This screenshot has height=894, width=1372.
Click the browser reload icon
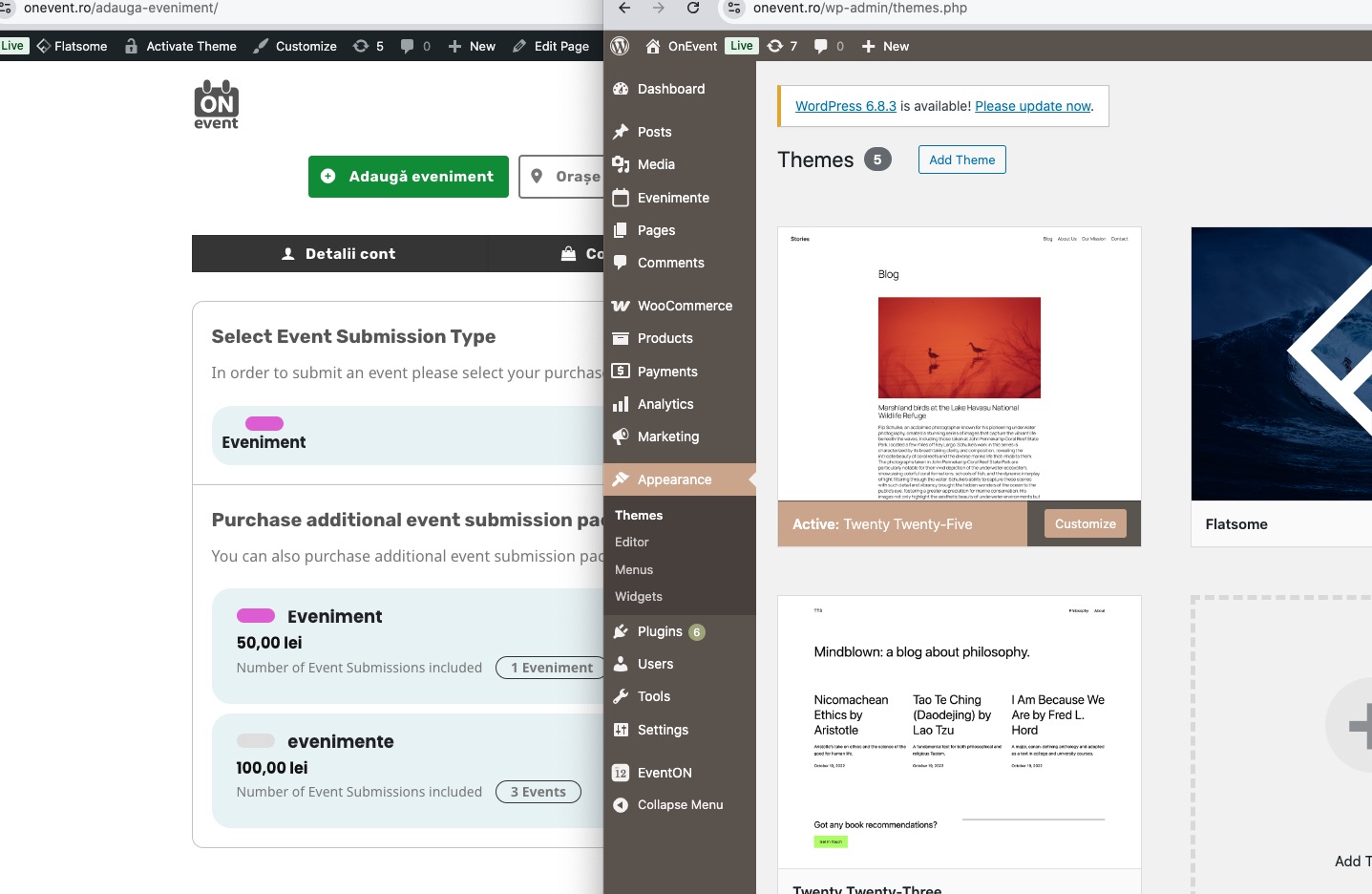click(x=693, y=9)
